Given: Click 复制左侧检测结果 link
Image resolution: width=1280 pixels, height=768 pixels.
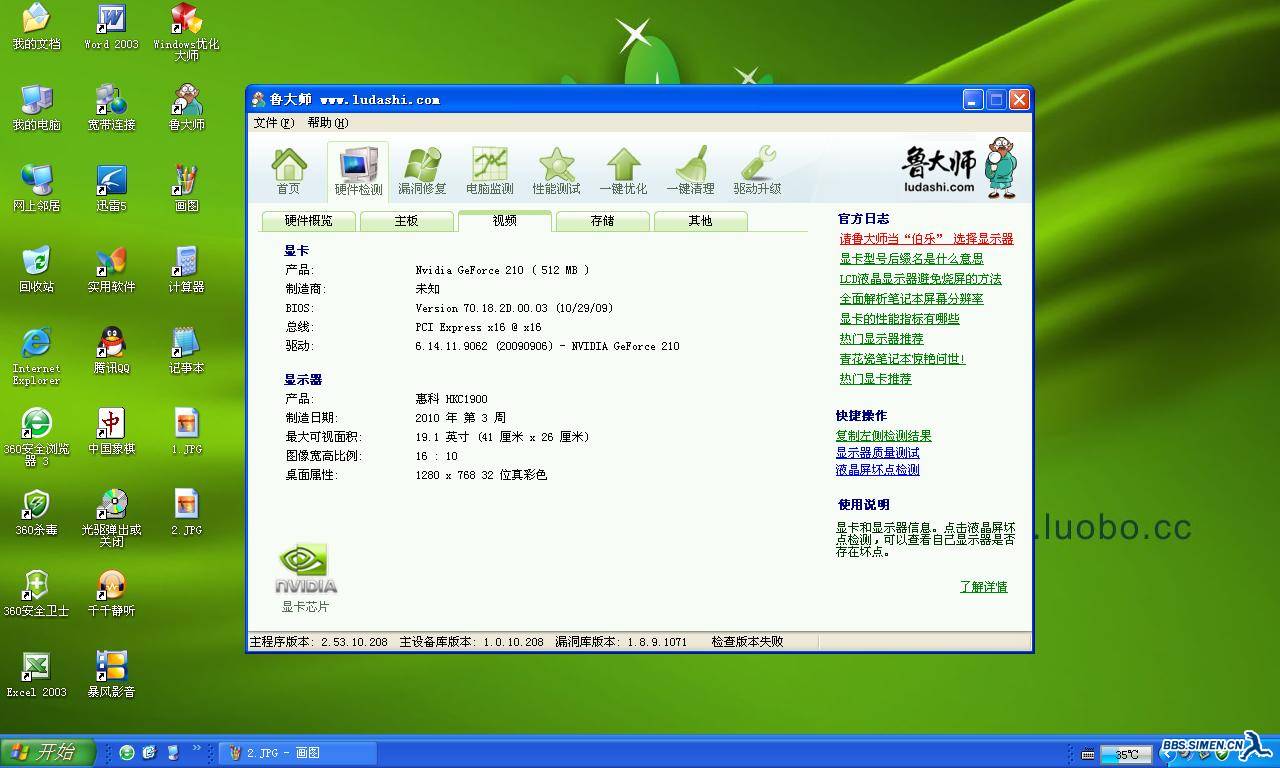Looking at the screenshot, I should pyautogui.click(x=883, y=436).
